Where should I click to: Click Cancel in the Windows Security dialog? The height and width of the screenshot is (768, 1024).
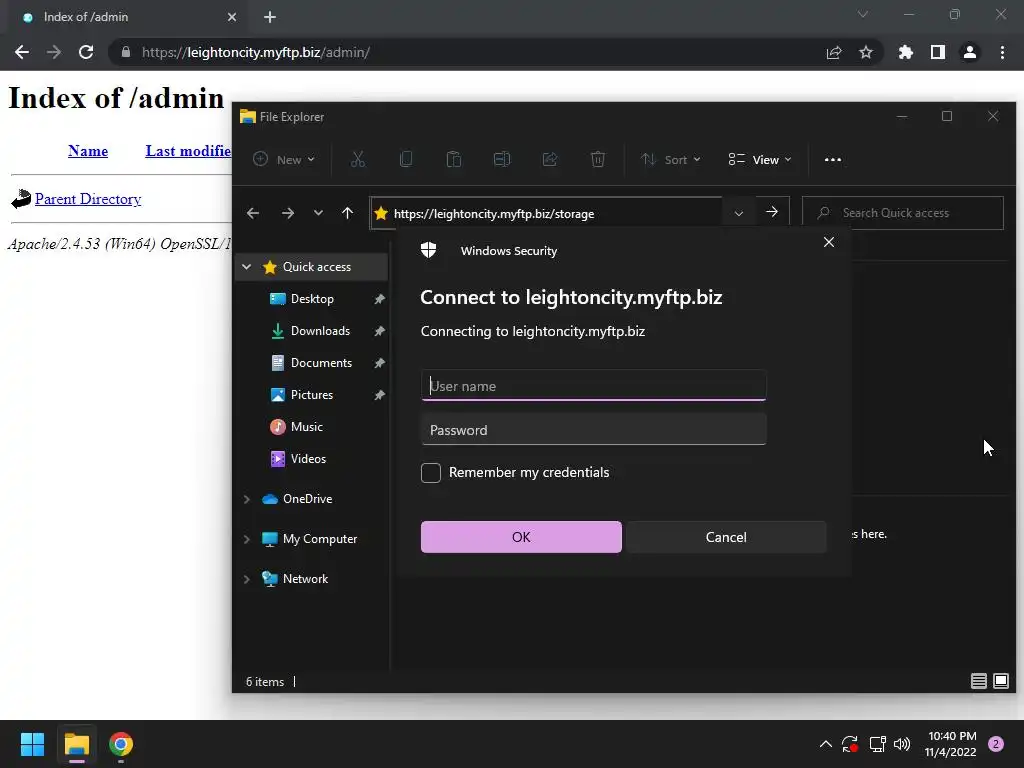click(726, 537)
